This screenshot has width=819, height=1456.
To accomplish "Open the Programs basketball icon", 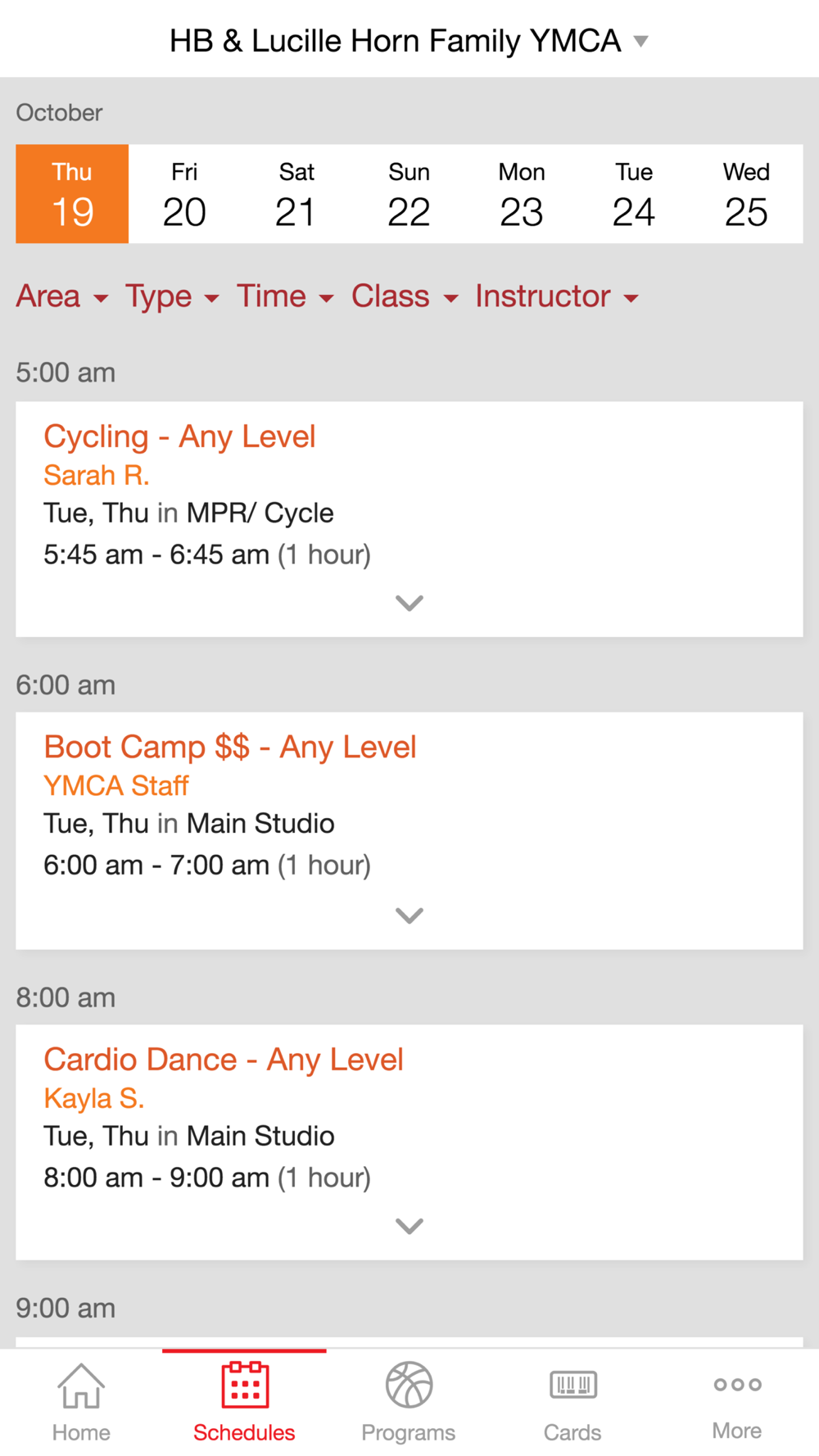I will tap(409, 1385).
